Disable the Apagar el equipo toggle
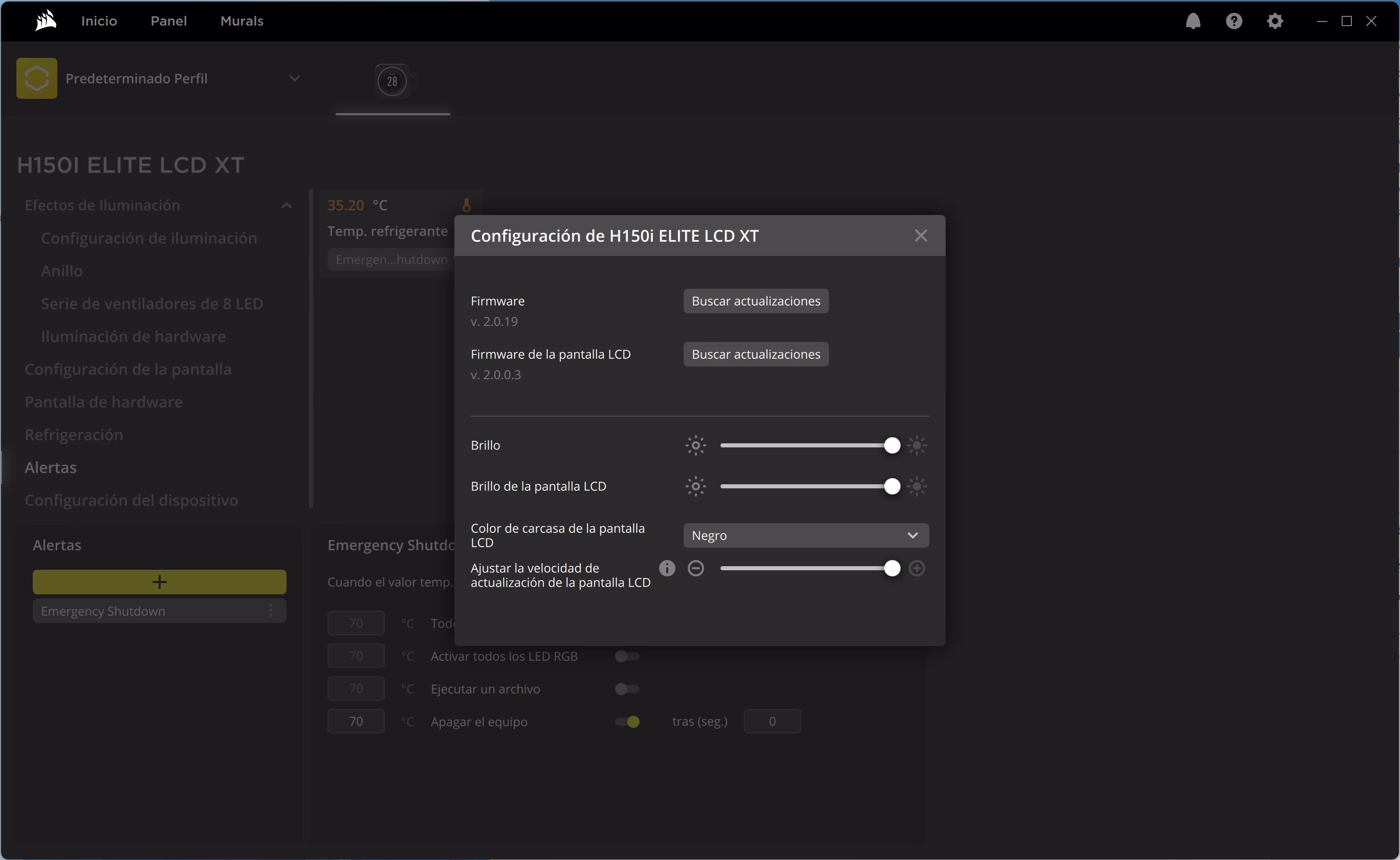This screenshot has width=1400, height=860. point(627,721)
